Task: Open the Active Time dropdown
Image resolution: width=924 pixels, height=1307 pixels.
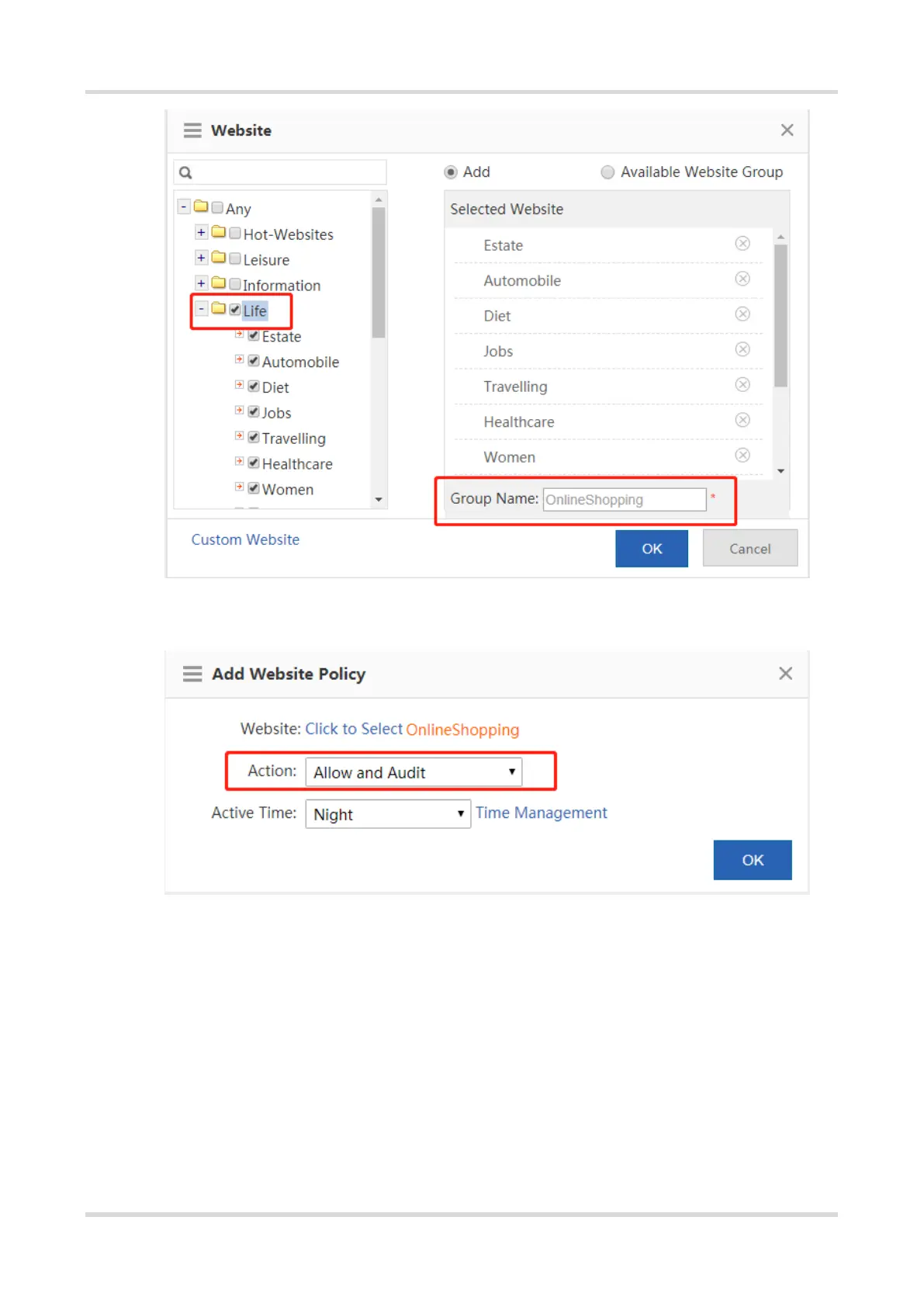Action: point(387,814)
